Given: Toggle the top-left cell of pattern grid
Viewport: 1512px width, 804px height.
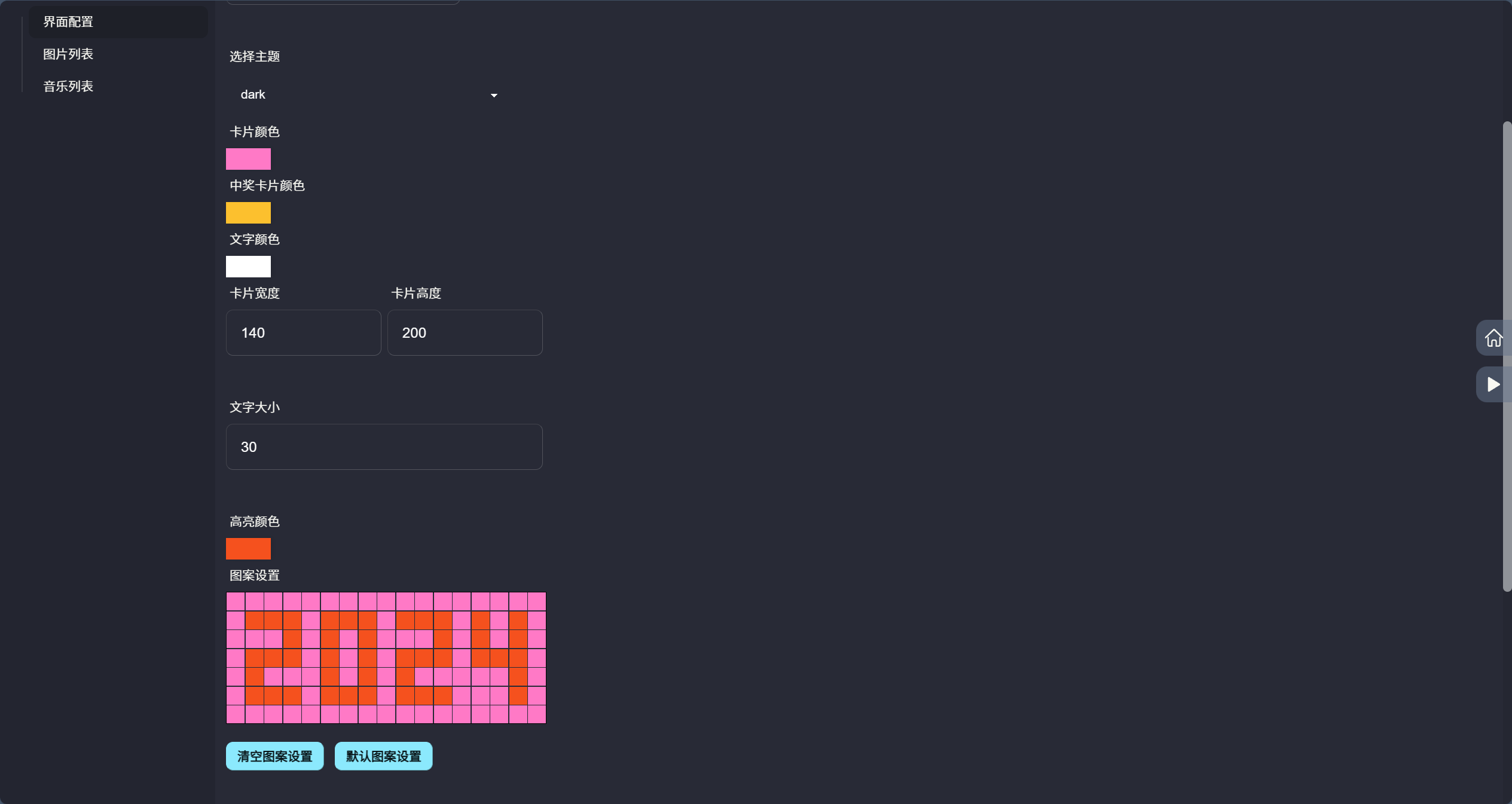Looking at the screenshot, I should pos(236,601).
